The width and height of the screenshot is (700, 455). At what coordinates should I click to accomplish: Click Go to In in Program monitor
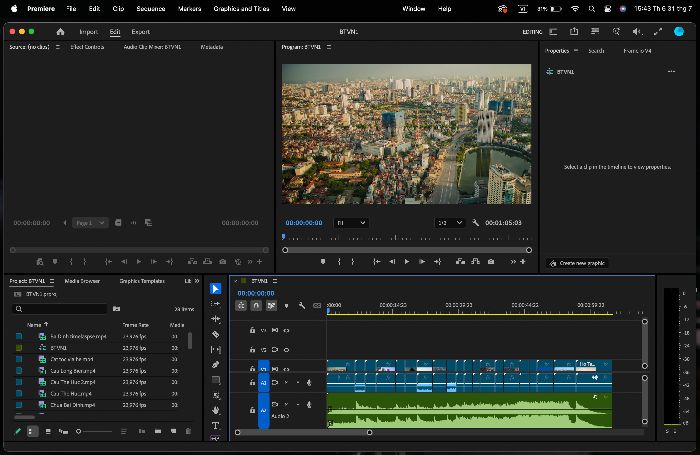[x=376, y=262]
